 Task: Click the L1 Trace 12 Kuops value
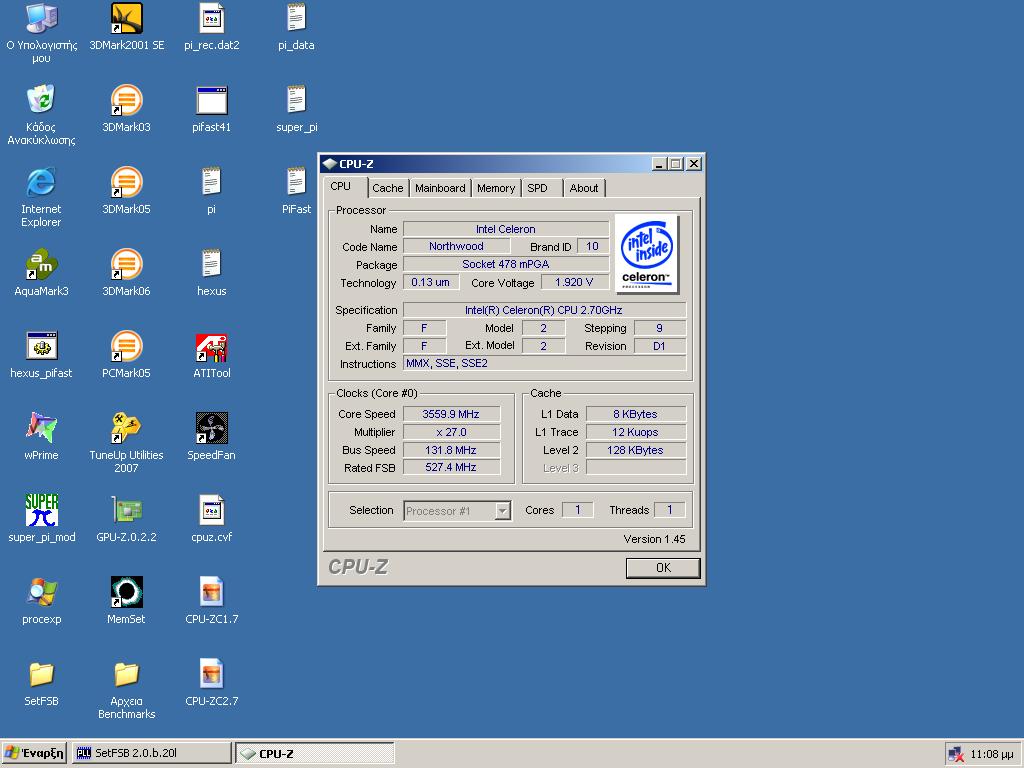click(x=635, y=432)
